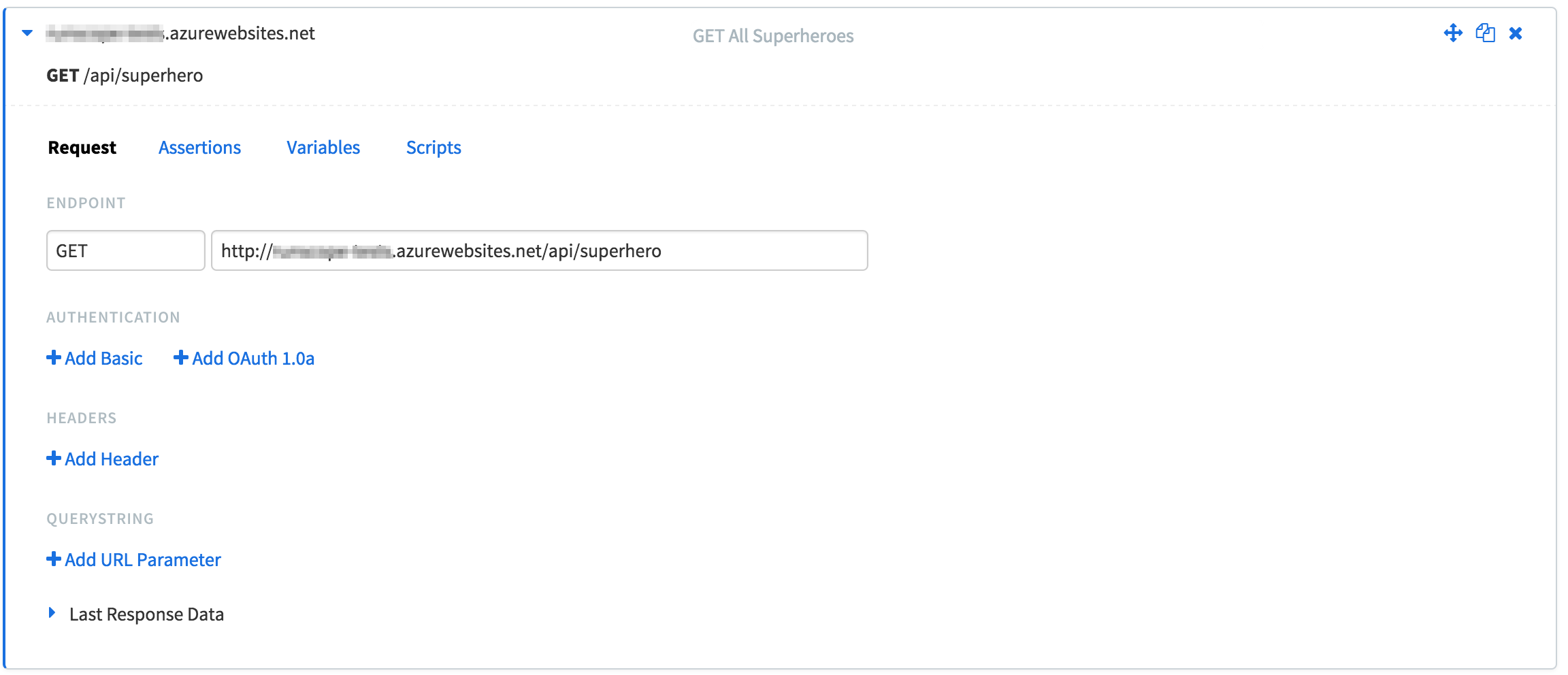Viewport: 1568px width, 675px height.
Task: Switch to the Assertions tab
Action: [199, 148]
